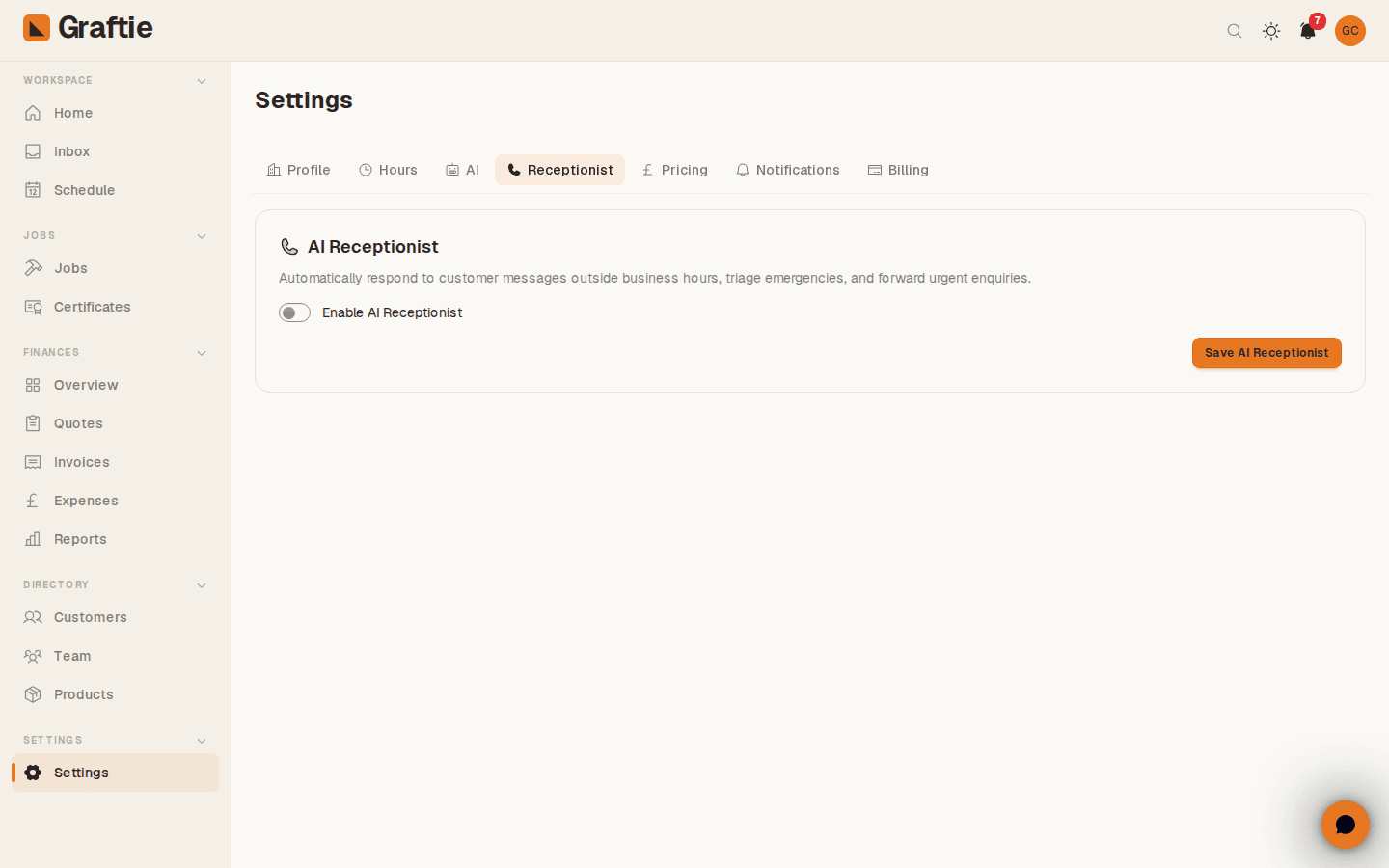Screen dimensions: 1389x868
Task: Collapse the Finances section chevron
Action: 202,353
